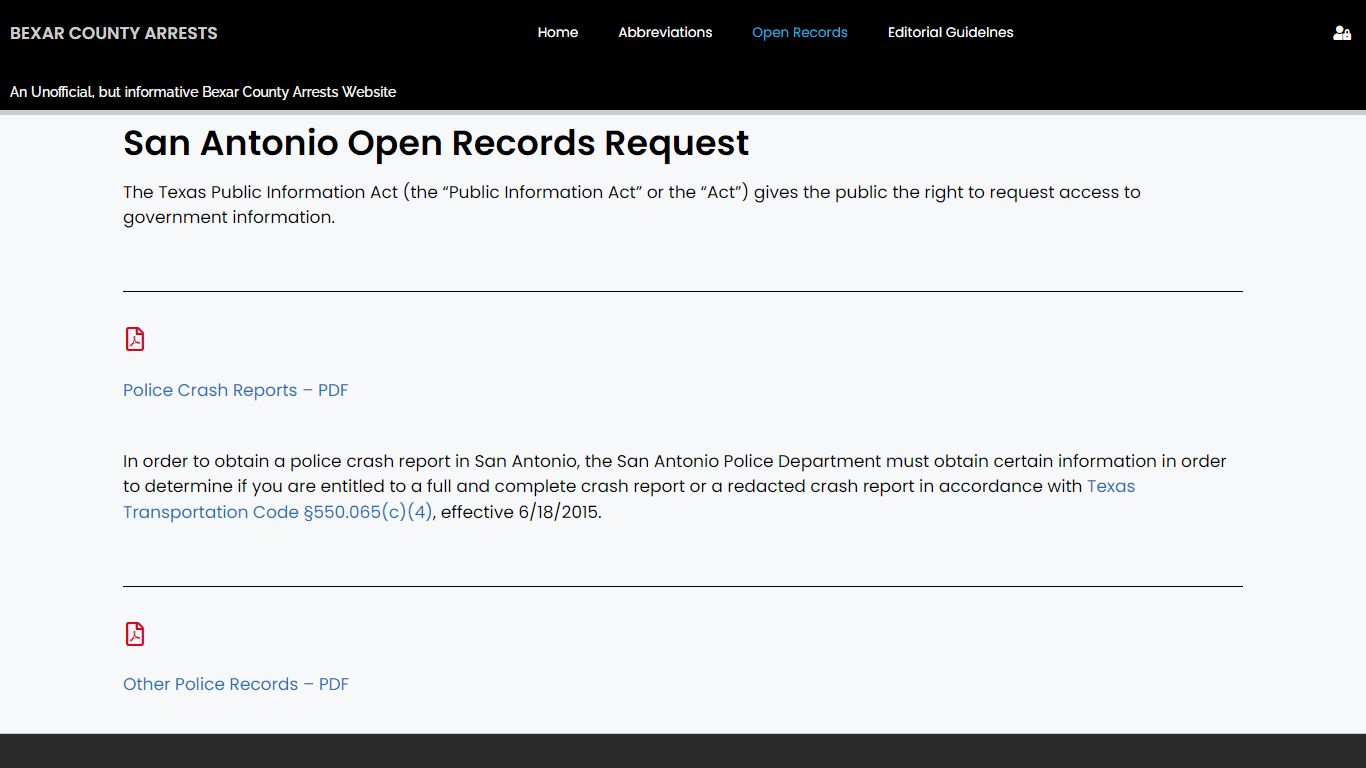1366x768 pixels.
Task: Open the Home menu item
Action: click(558, 32)
